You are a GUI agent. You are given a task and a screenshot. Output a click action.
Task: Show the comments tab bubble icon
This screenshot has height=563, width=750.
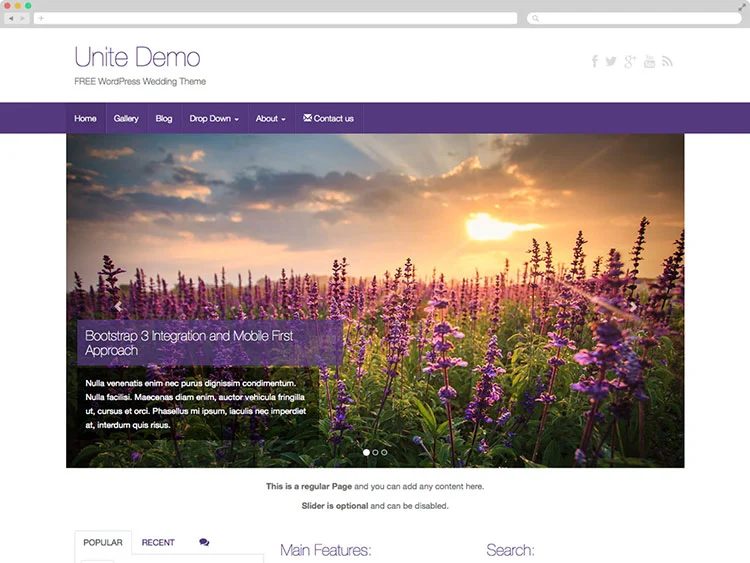coord(204,542)
